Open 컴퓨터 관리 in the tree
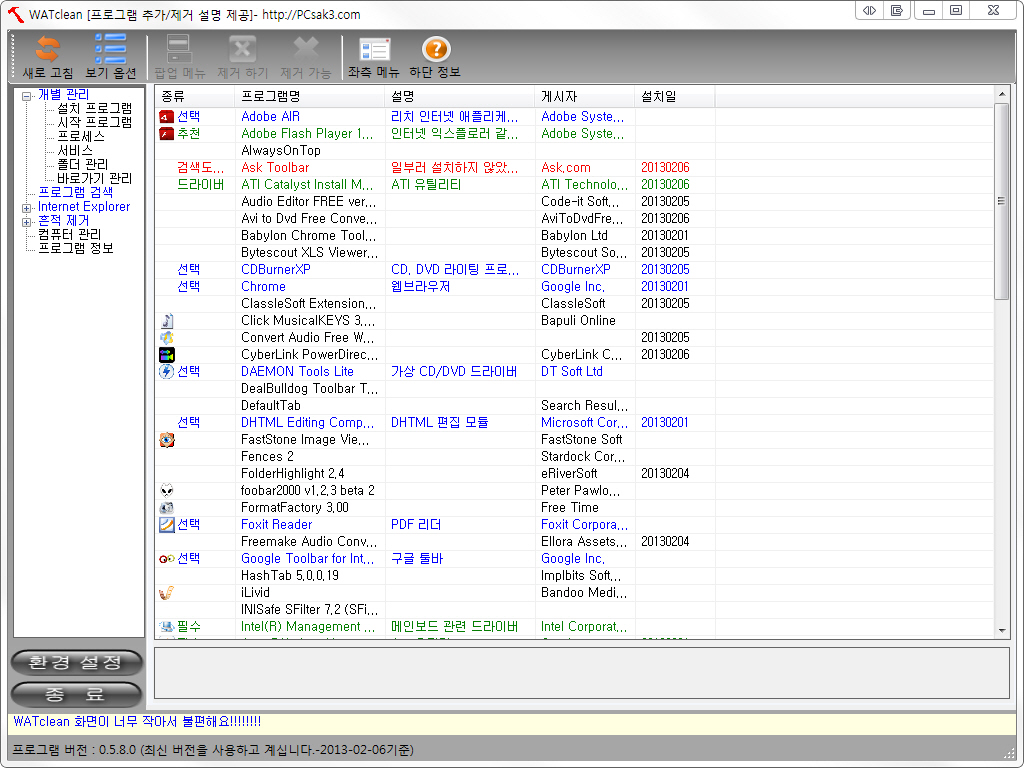 tap(69, 234)
